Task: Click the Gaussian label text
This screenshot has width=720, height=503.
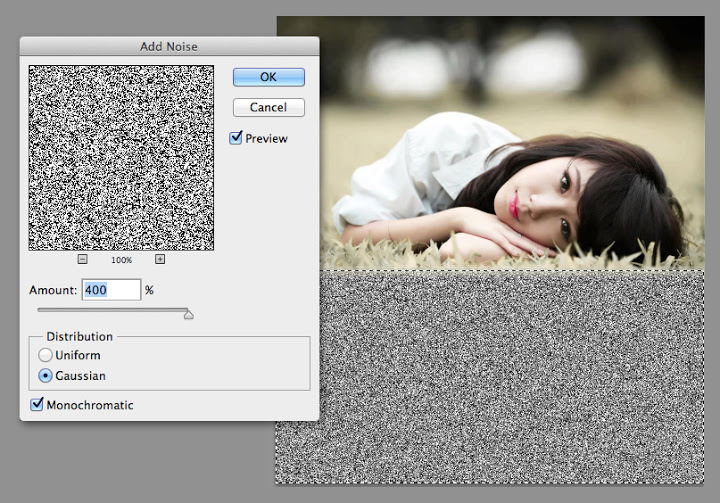Action: [x=80, y=376]
